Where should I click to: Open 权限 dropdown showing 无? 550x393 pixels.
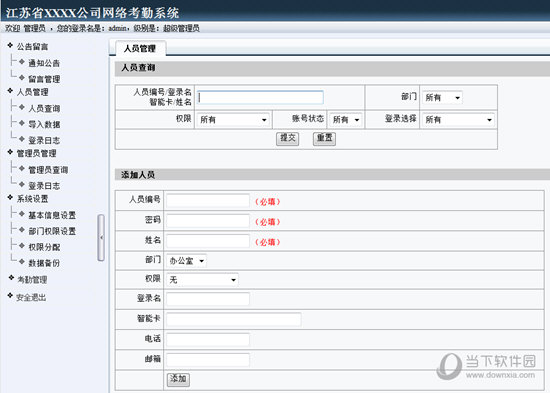pos(202,280)
